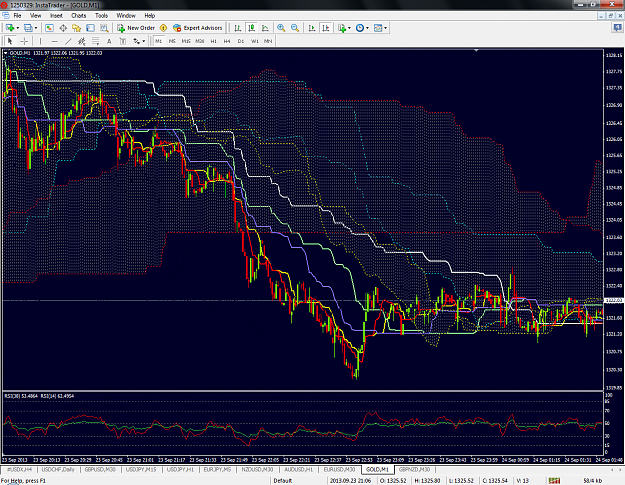Screen dimensions: 625x485
Task: Select the equidistant channel tool
Action: coord(82,41)
